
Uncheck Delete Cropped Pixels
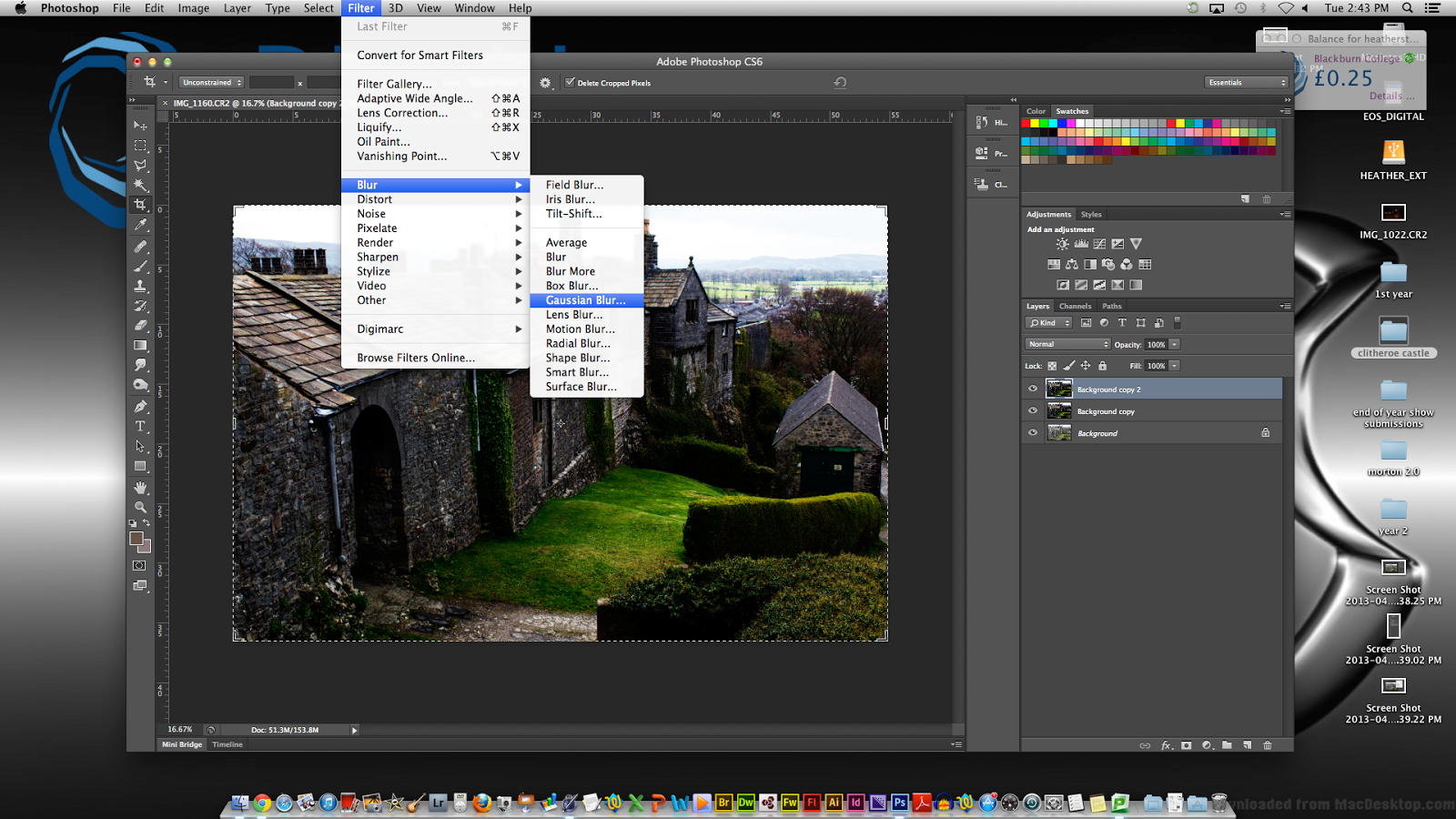[x=571, y=83]
